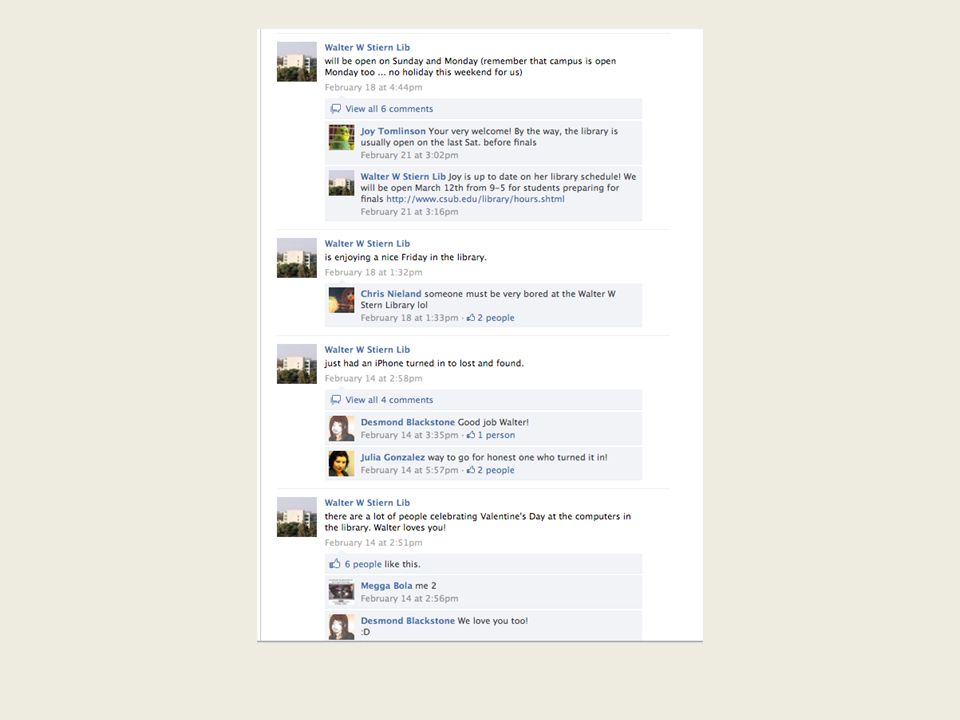Click comment bubble icon beside View all 6 comments
The width and height of the screenshot is (960, 720).
coord(336,109)
